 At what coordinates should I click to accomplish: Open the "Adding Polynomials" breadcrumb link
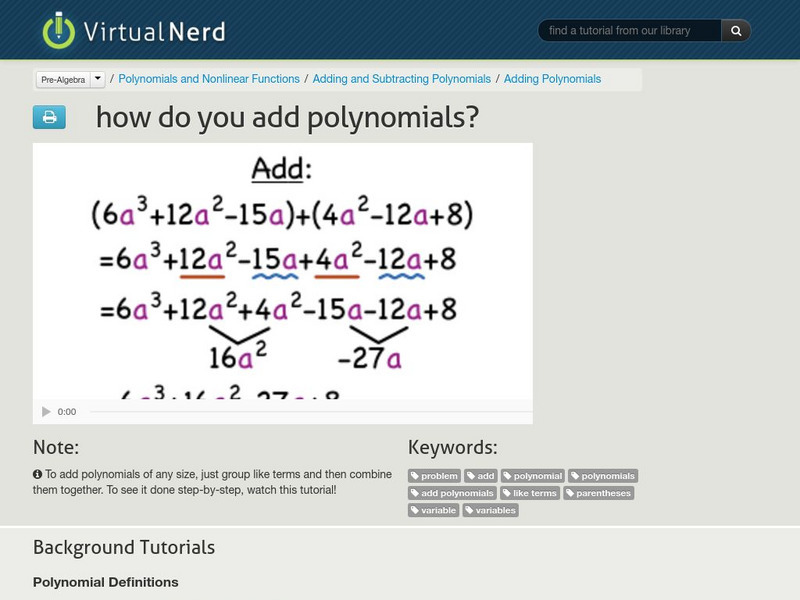click(x=551, y=78)
